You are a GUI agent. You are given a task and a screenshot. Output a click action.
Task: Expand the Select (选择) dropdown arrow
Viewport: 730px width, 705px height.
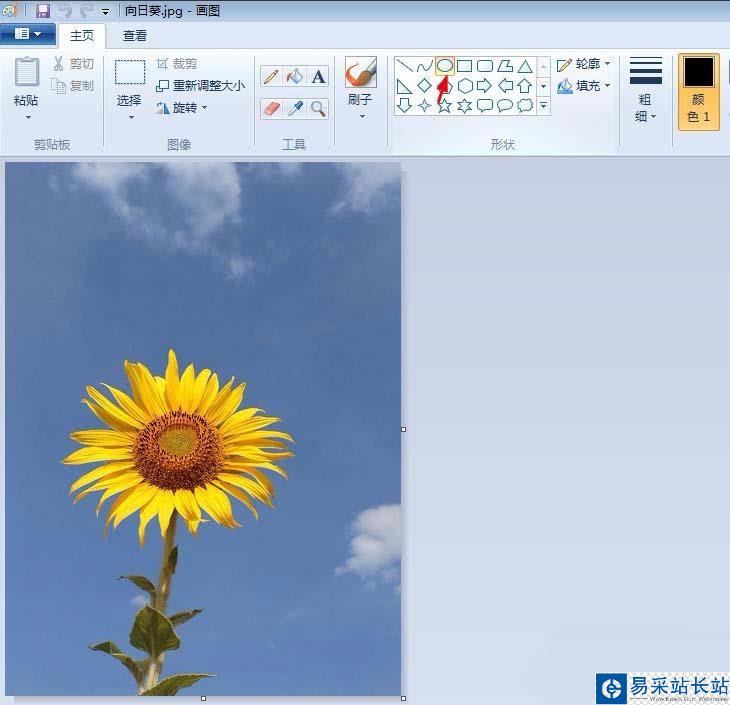click(131, 117)
